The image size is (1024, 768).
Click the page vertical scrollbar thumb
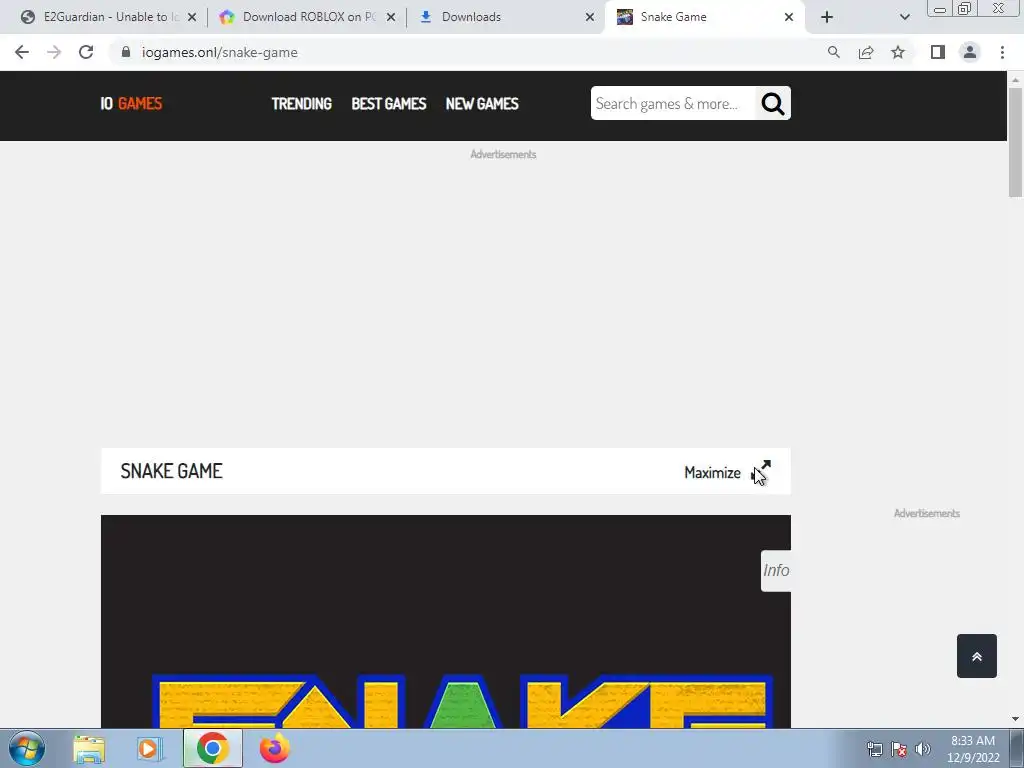pos(1015,142)
